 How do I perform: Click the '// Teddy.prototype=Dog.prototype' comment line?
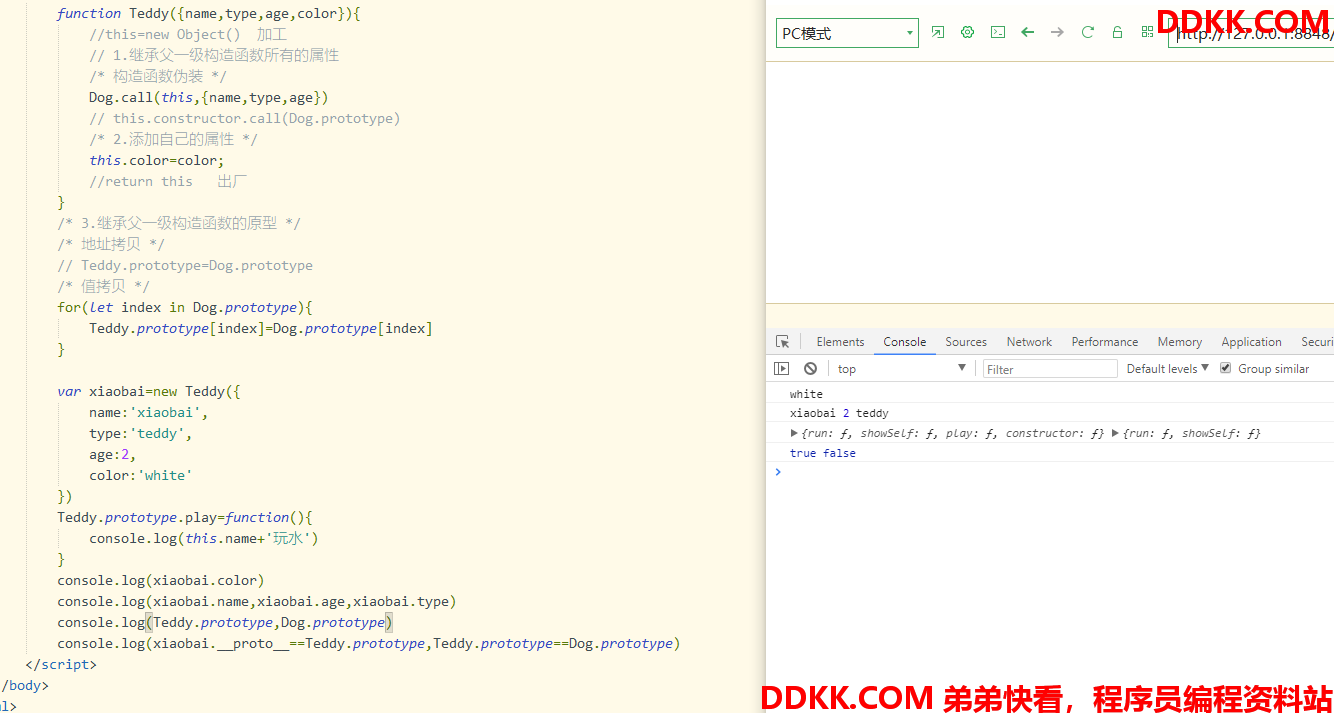point(185,265)
